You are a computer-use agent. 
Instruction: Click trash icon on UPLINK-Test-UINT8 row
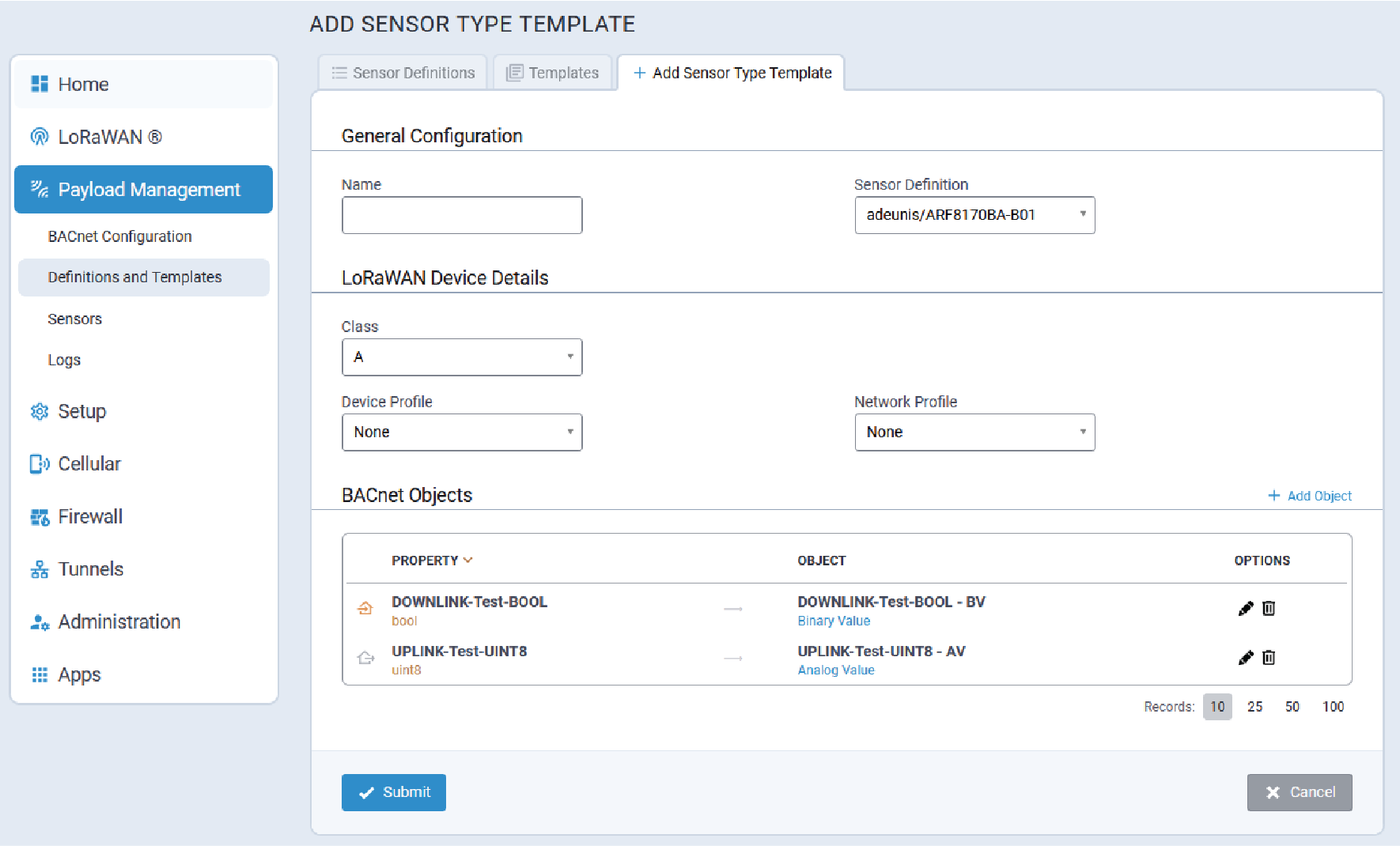pos(1269,658)
